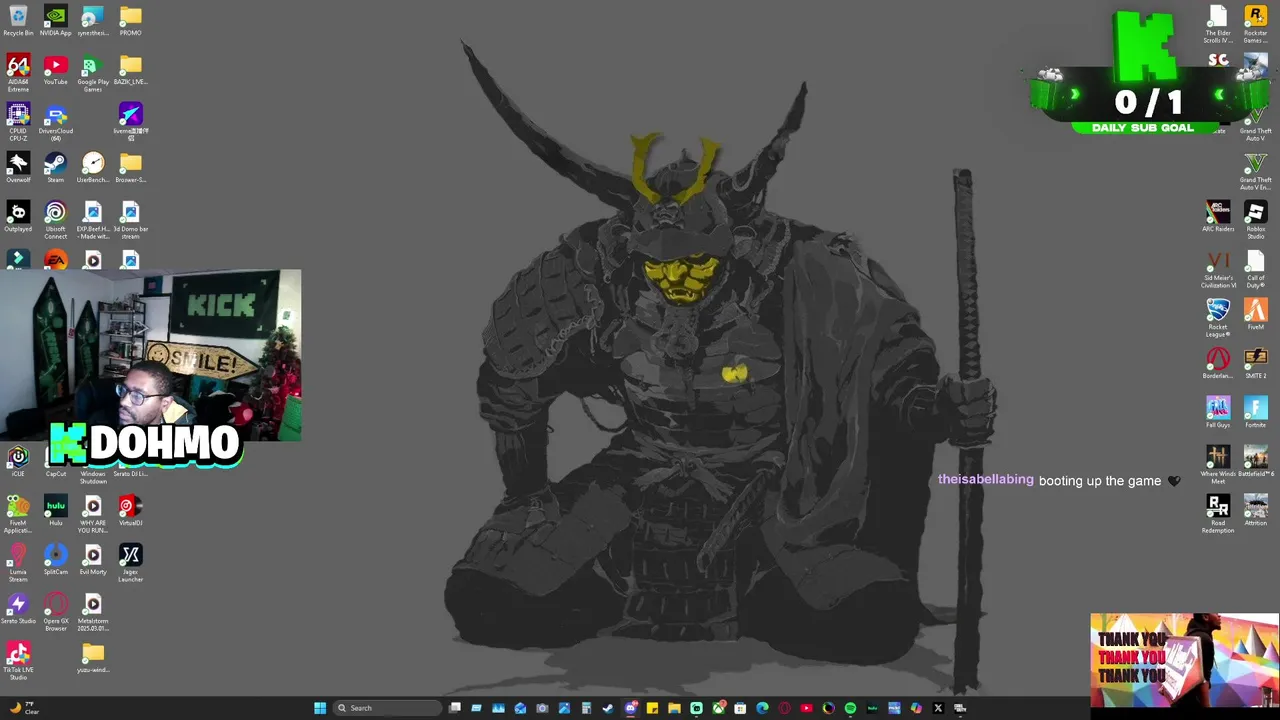1280x720 pixels.
Task: Open Road Redemption desktop shortcut
Action: point(1218,514)
